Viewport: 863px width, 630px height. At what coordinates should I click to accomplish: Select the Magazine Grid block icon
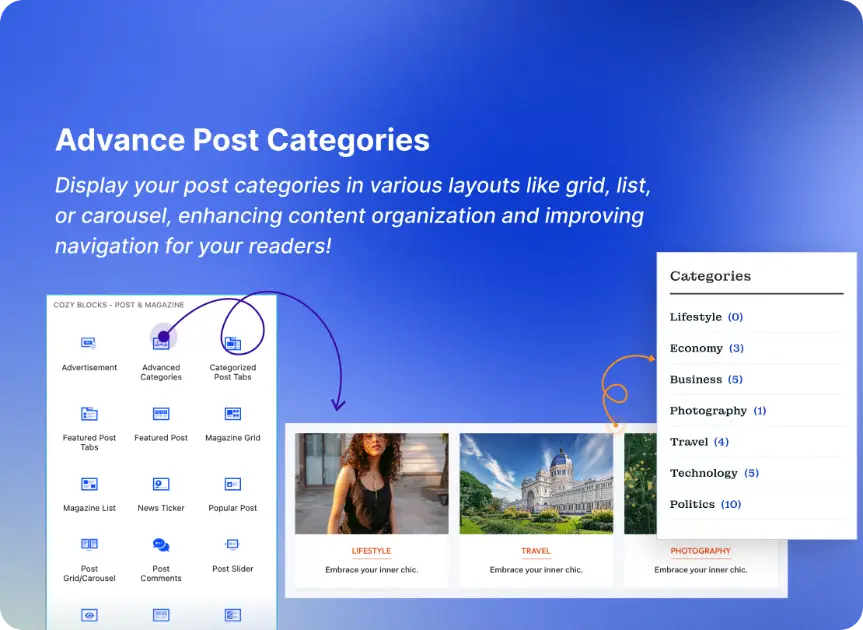tap(232, 414)
